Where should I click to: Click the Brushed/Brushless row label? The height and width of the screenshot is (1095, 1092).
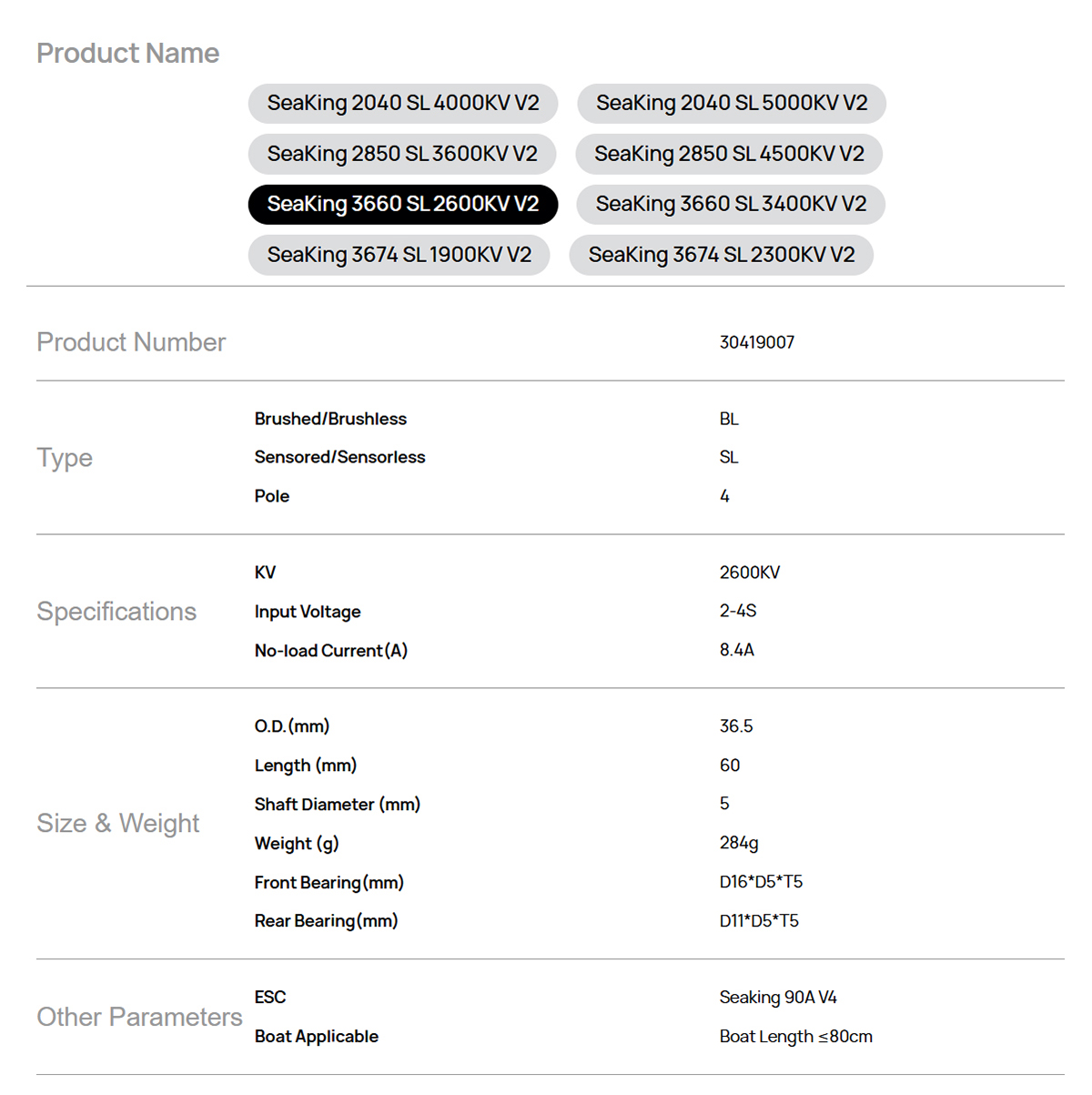330,419
